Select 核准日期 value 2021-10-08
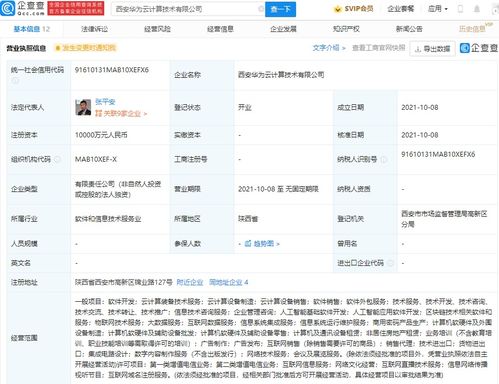Image resolution: width=499 pixels, height=384 pixels. coord(420,135)
